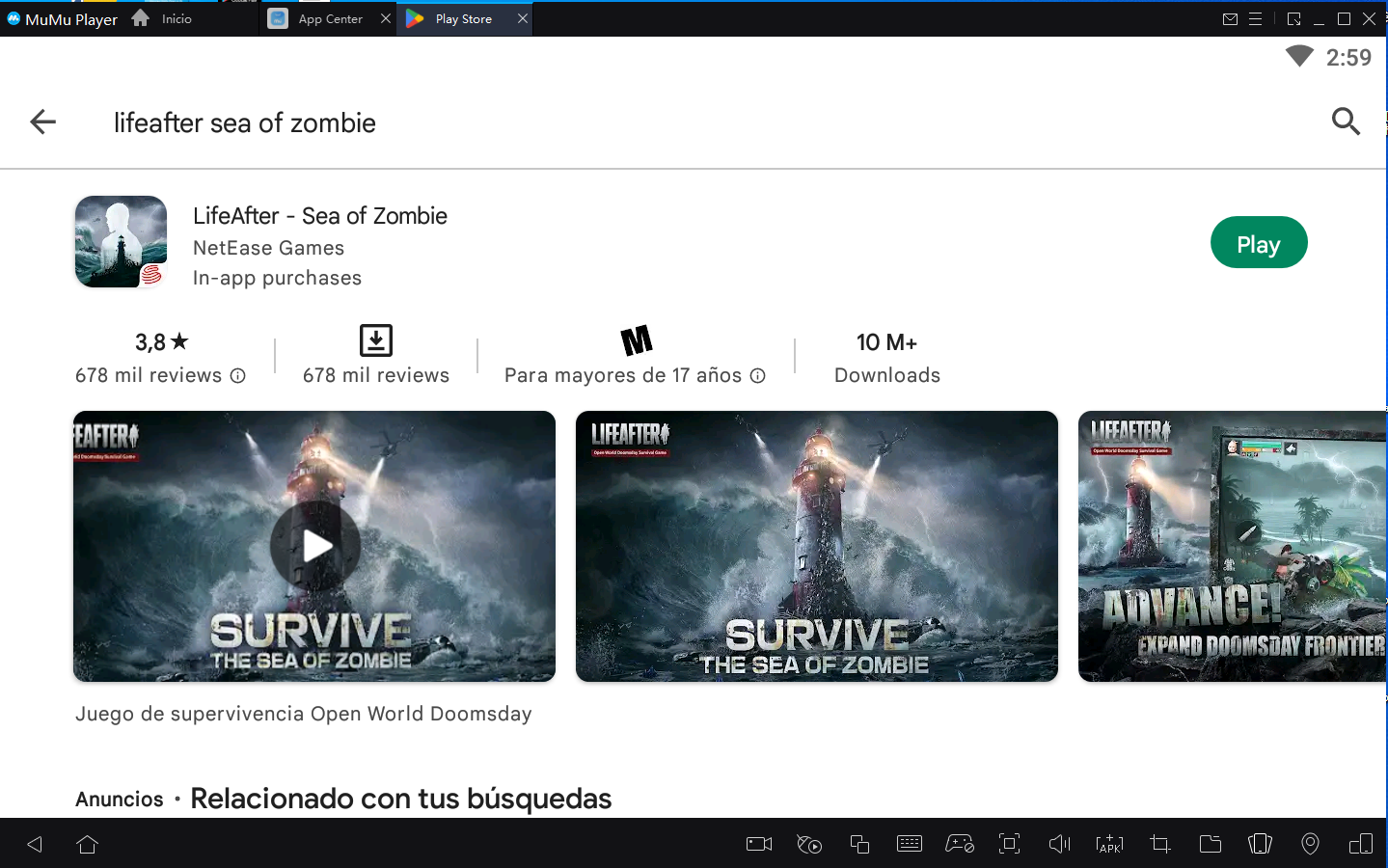Close the Play Store tab
Viewport: 1388px width, 868px height.
point(523,19)
